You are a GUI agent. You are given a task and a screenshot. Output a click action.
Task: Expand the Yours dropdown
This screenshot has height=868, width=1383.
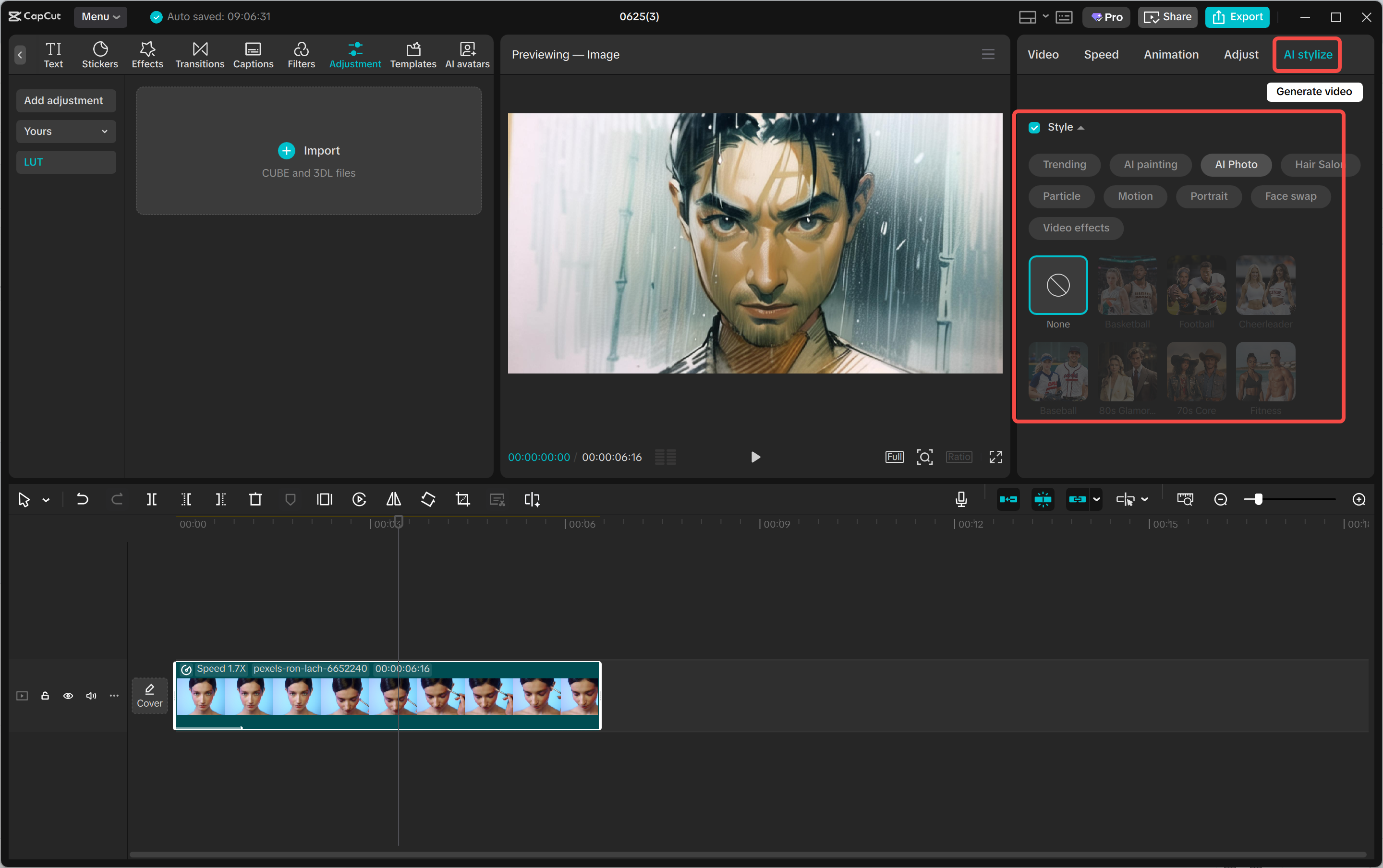pos(66,132)
